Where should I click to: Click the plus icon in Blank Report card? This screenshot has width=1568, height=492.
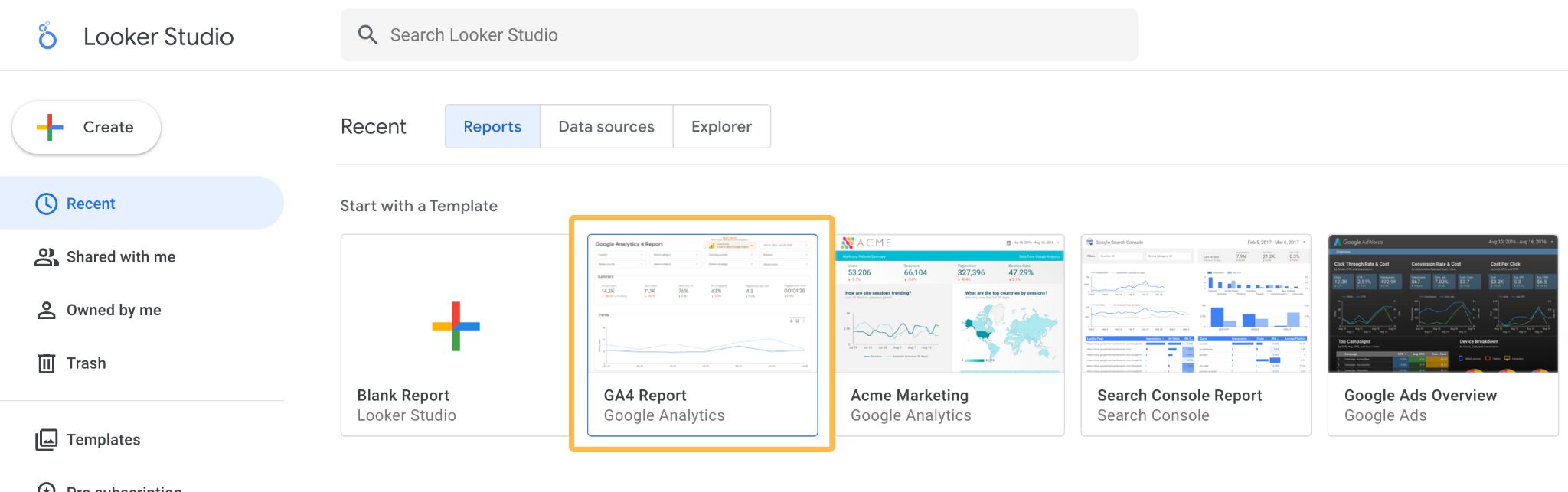coord(456,326)
